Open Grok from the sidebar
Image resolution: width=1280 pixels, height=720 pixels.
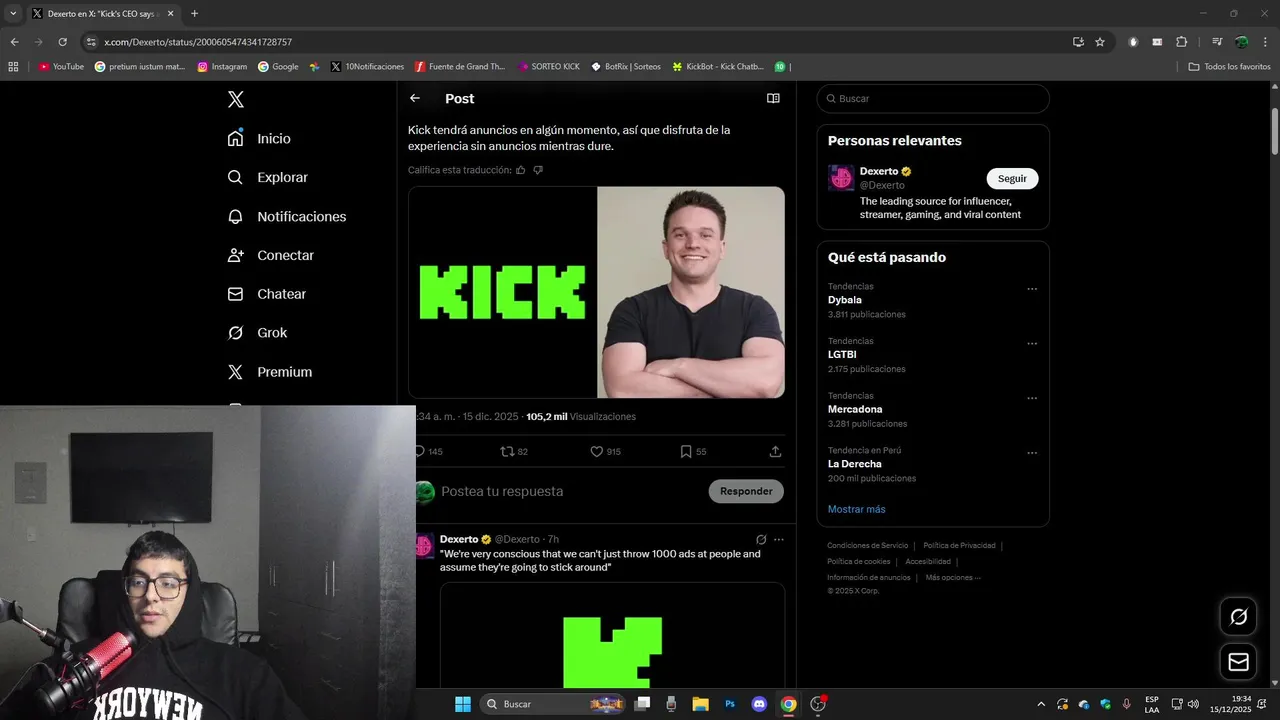[257, 333]
